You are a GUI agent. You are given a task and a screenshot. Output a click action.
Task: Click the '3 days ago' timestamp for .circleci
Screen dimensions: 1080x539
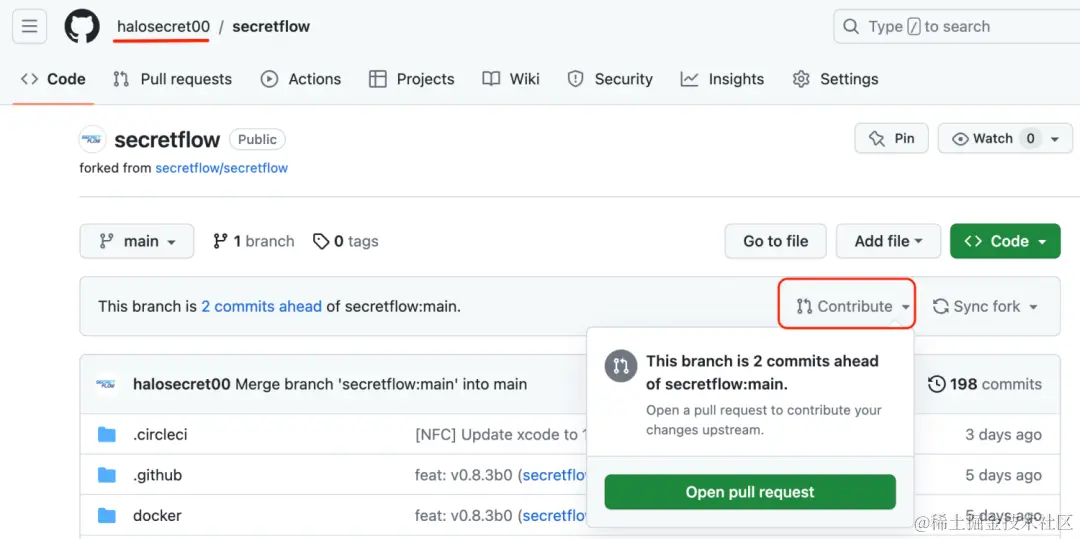[1003, 435]
